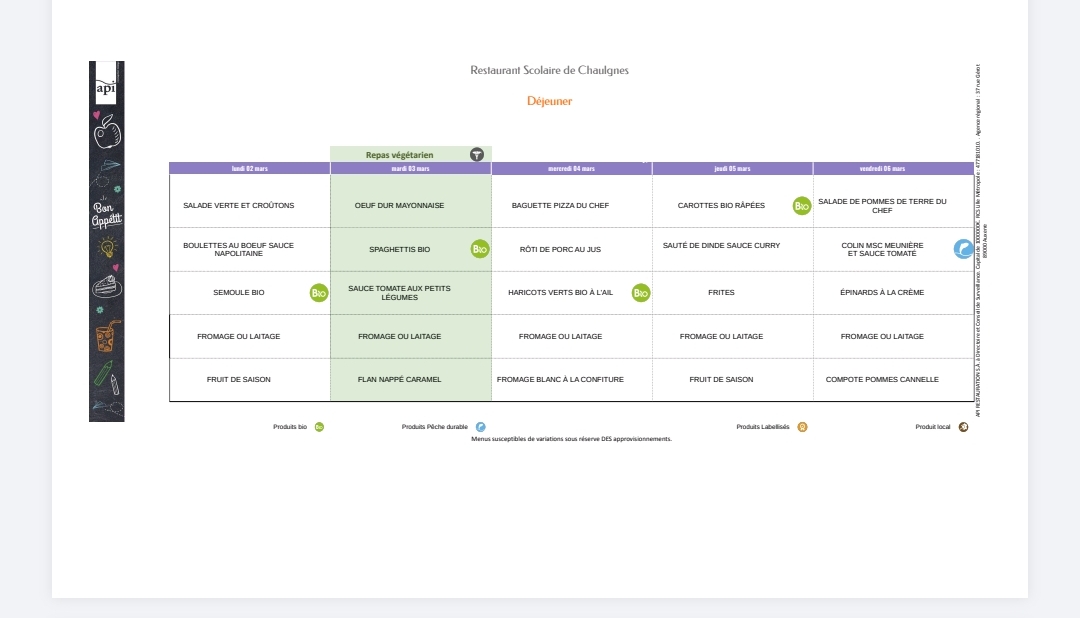Click the Restaurant Scolaire de Chaulgnes title
The height and width of the screenshot is (618, 1080).
[550, 70]
